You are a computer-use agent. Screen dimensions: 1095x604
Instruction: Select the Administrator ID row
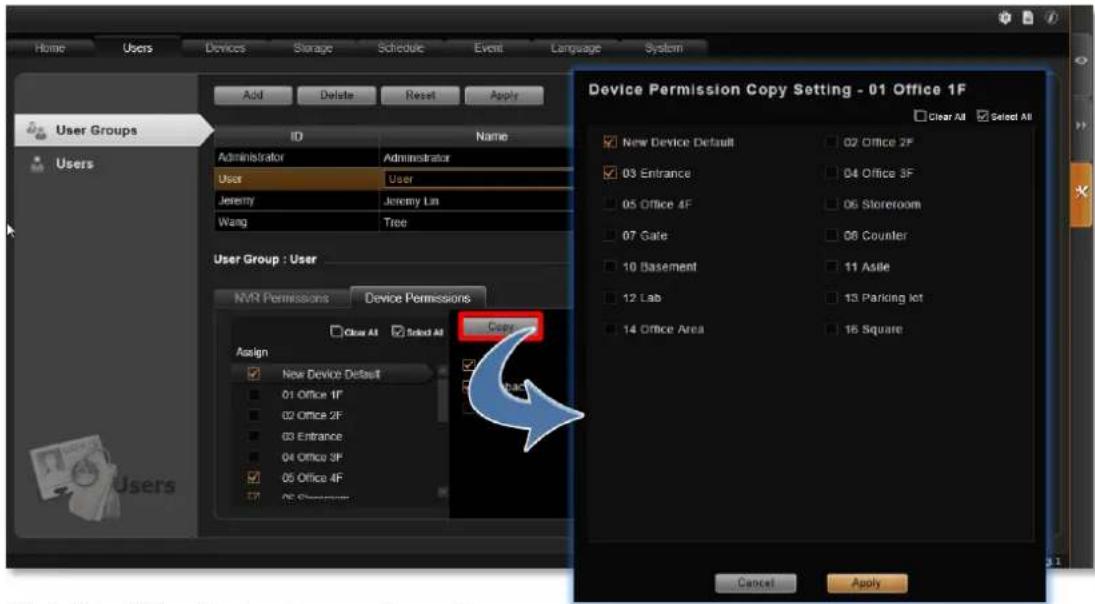click(x=297, y=157)
